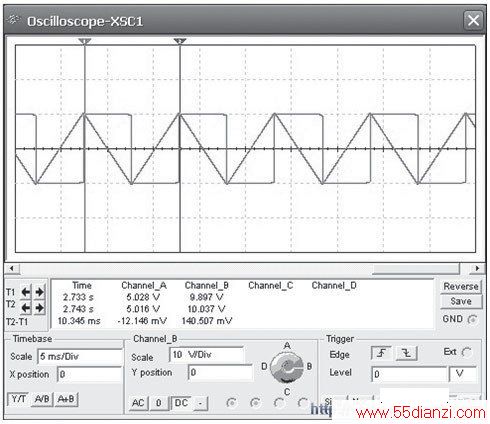Select rising edge trigger icon

pos(381,353)
